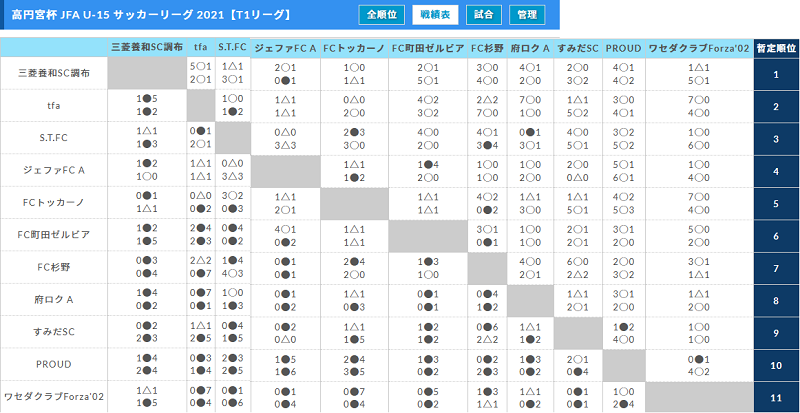Click 三菱養和SC調布 row's score cell against FC町田ゼルビア
This screenshot has width=800, height=413.
428,74
